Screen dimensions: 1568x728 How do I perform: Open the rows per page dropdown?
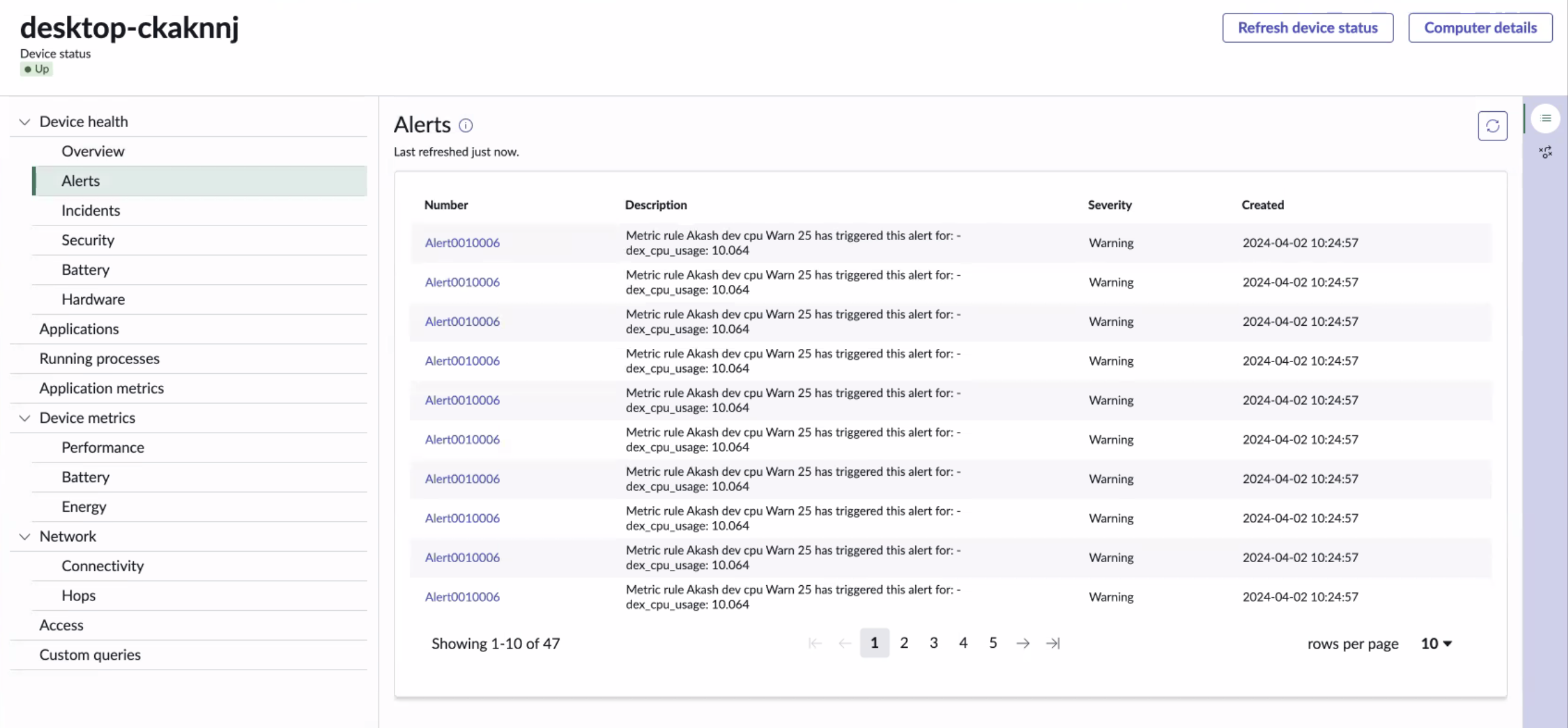pyautogui.click(x=1436, y=644)
